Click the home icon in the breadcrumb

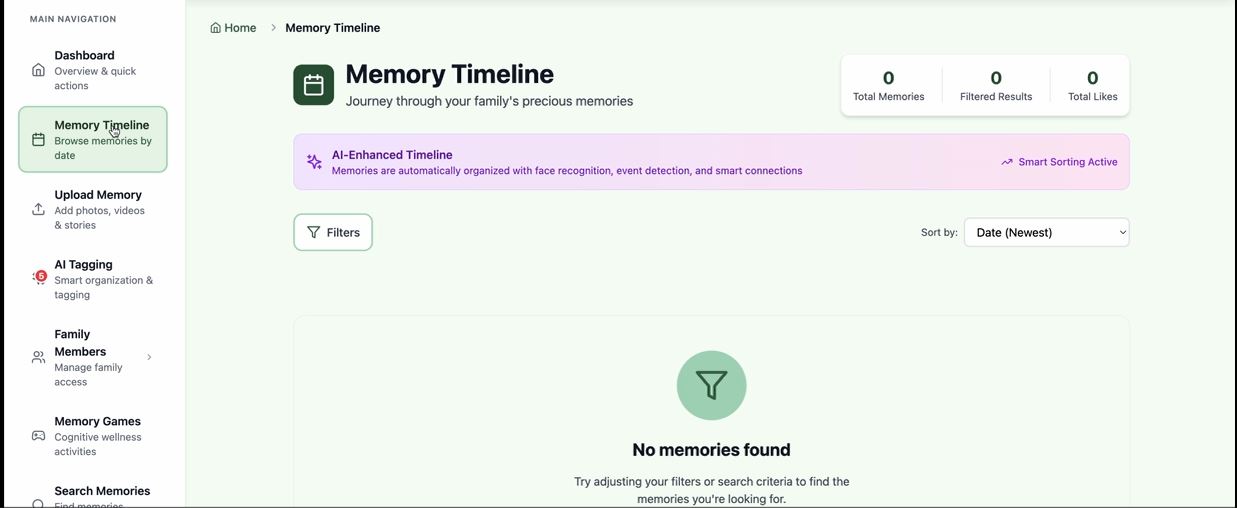(x=215, y=28)
